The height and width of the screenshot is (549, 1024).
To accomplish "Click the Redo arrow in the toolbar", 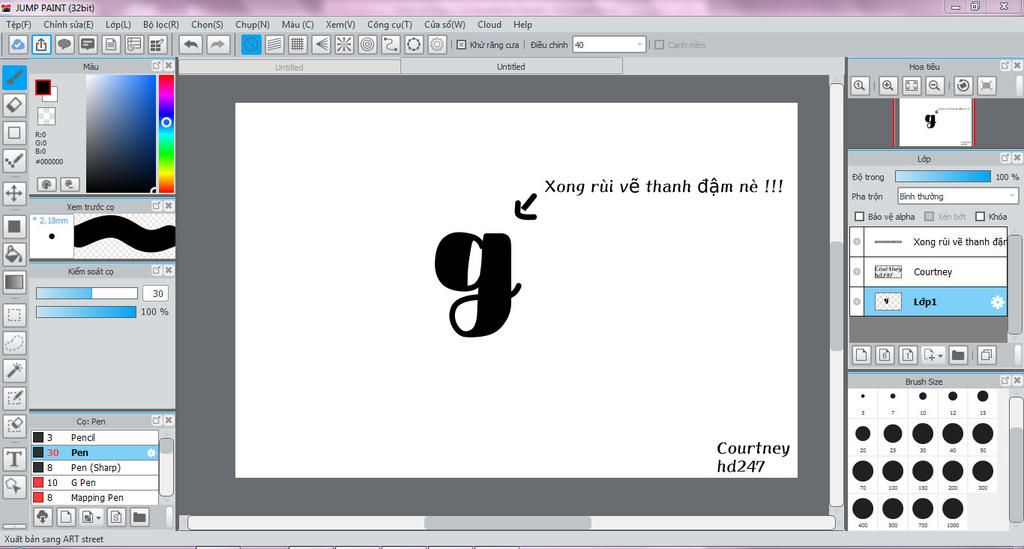I will pos(217,44).
